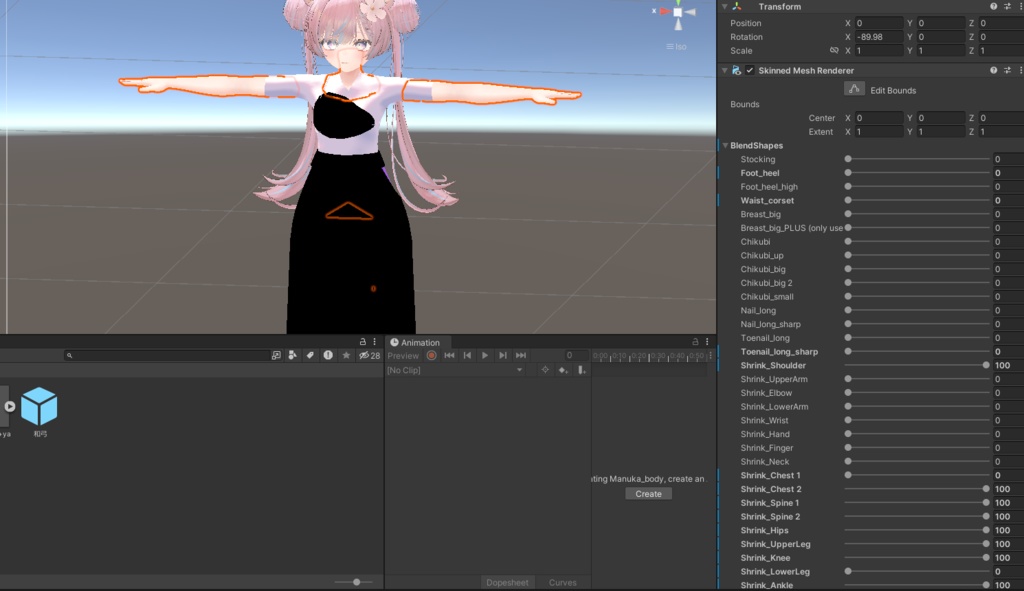Viewport: 1024px width, 591px height.
Task: Go to first keyframe of clip
Action: pos(449,355)
